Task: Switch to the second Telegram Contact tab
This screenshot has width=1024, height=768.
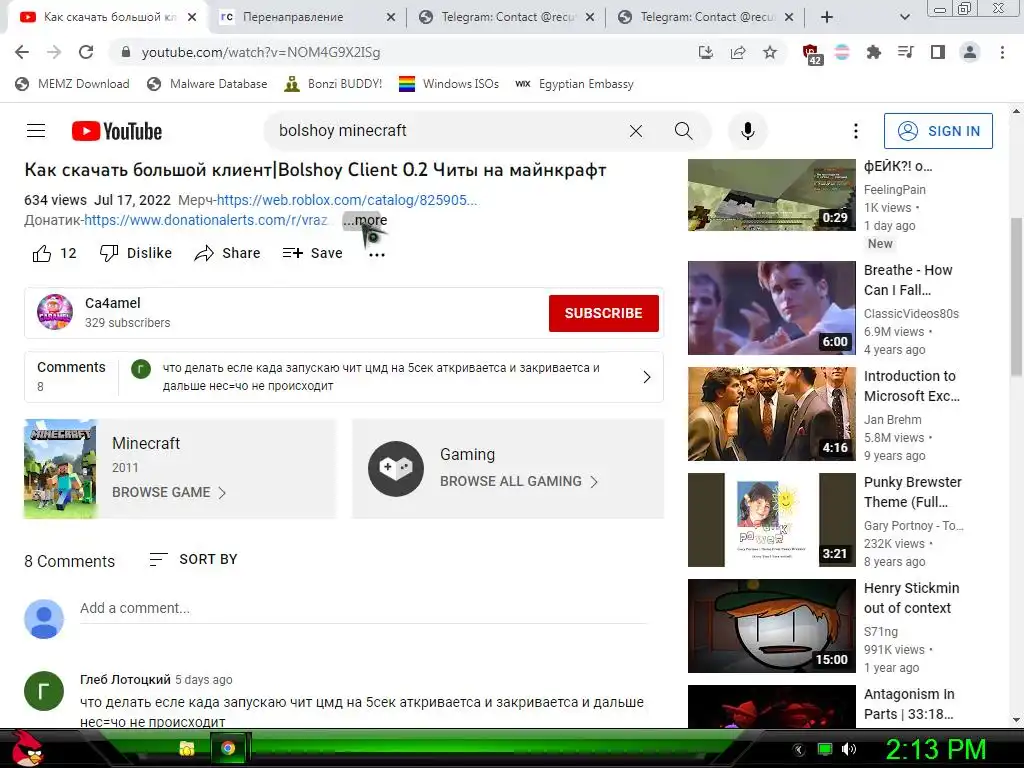Action: (706, 17)
